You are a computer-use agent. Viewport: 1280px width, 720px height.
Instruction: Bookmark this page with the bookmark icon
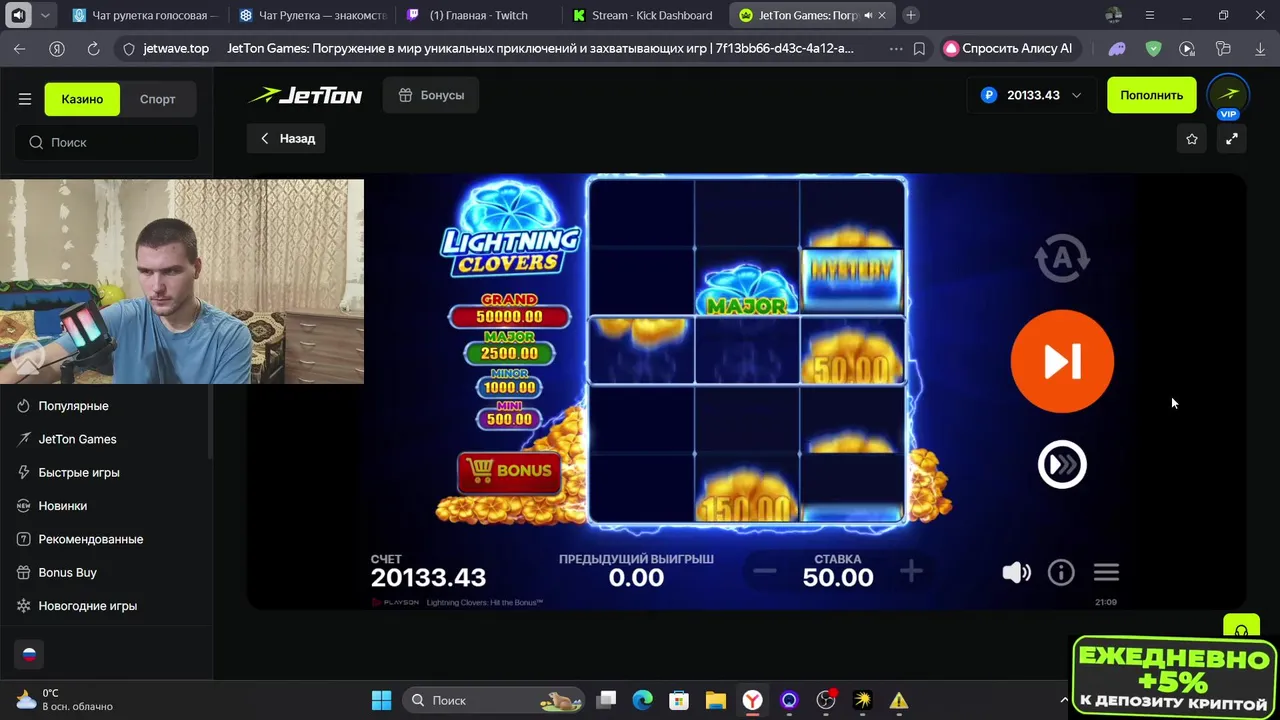(x=919, y=48)
